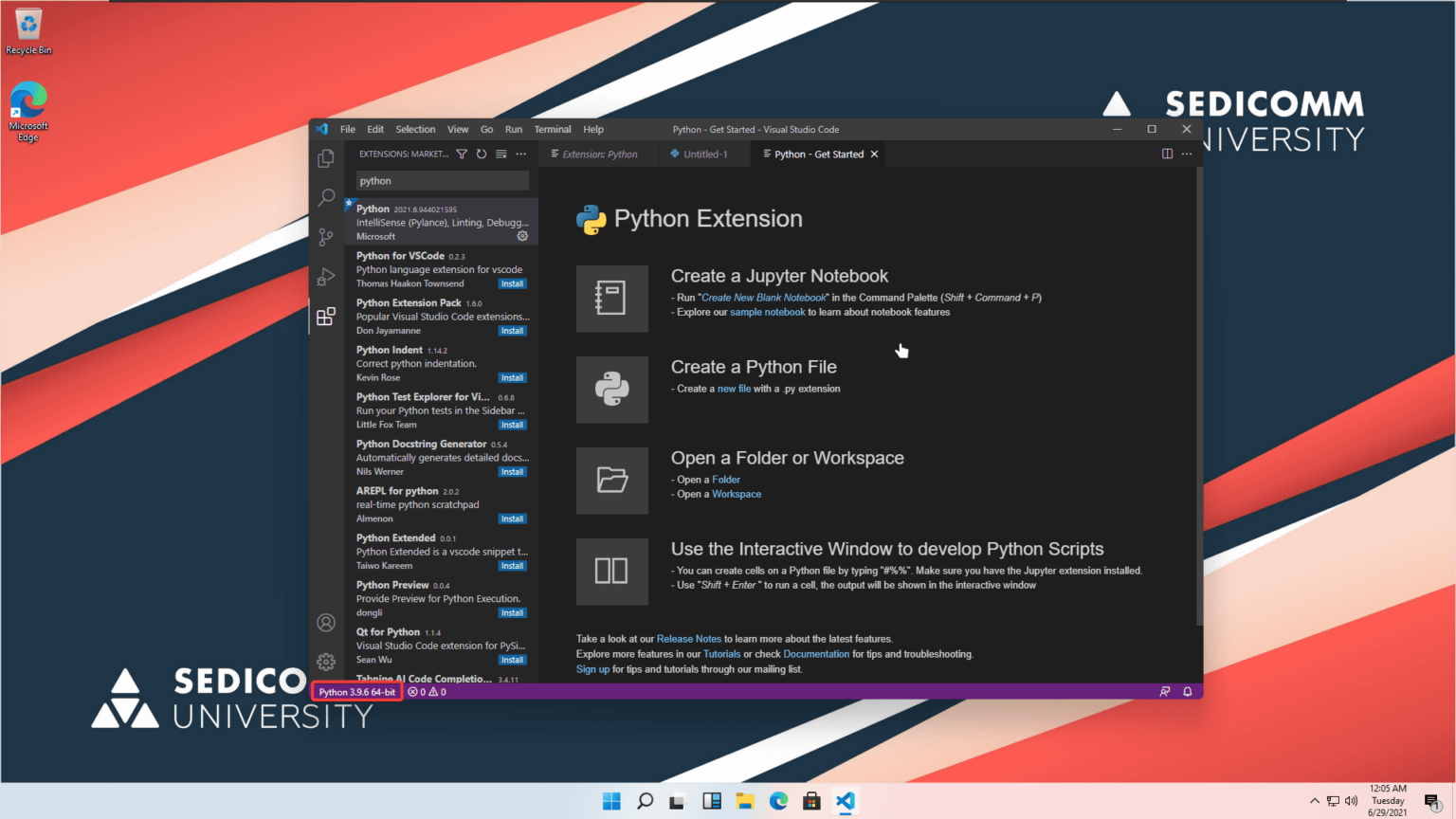This screenshot has width=1456, height=819.
Task: Open the View menu
Action: (458, 129)
